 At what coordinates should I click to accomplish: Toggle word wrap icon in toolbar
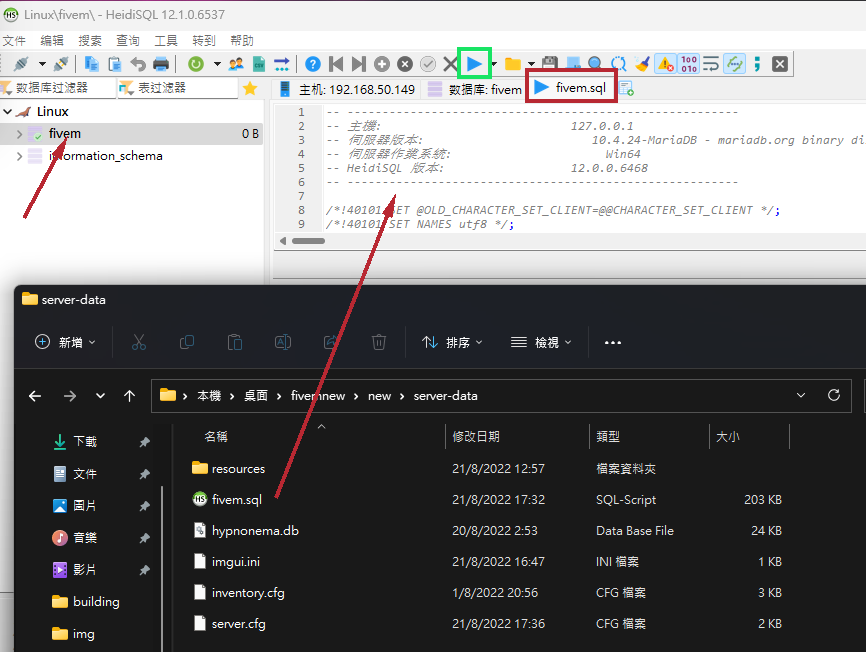point(712,64)
